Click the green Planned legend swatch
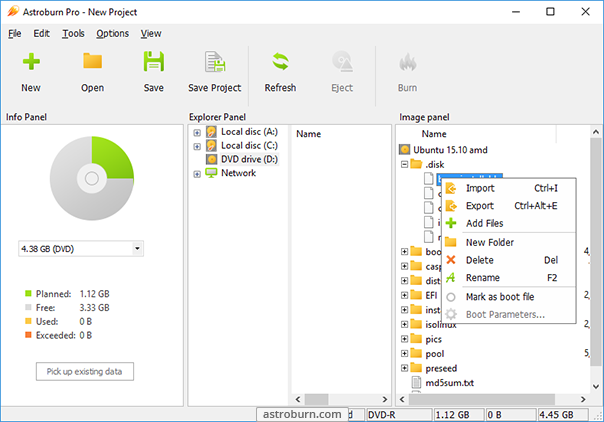604x422 pixels. (x=28, y=293)
